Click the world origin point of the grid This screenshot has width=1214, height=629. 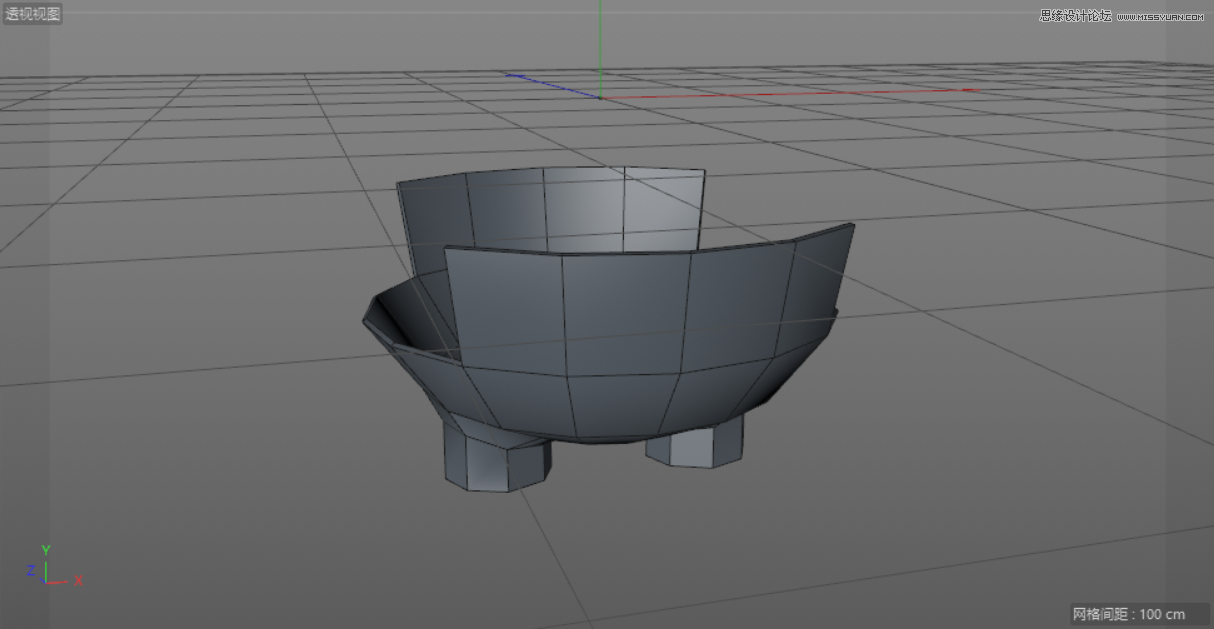point(600,97)
